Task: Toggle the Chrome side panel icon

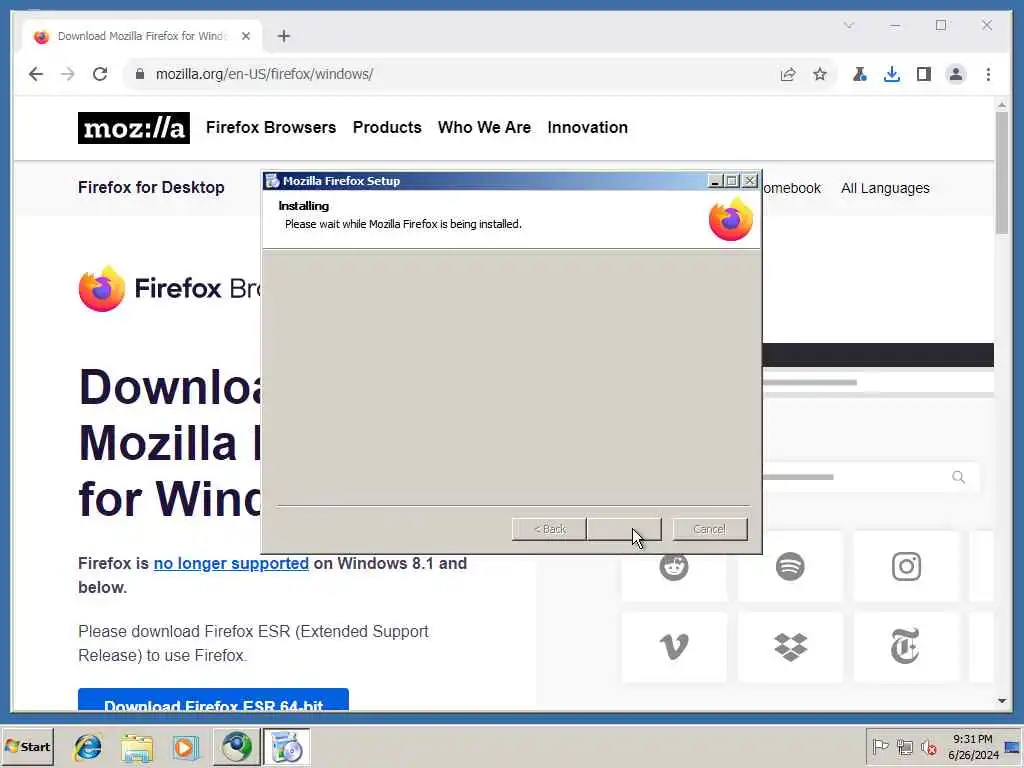Action: pyautogui.click(x=923, y=74)
